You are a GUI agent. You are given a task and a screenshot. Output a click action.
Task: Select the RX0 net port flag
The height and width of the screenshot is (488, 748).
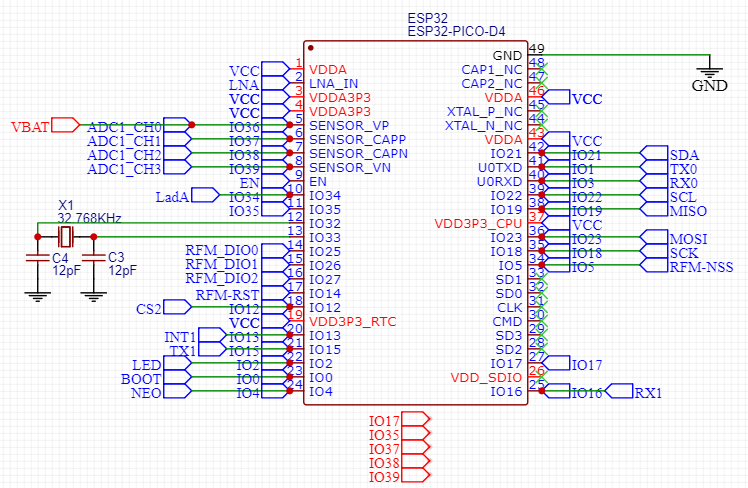click(654, 181)
